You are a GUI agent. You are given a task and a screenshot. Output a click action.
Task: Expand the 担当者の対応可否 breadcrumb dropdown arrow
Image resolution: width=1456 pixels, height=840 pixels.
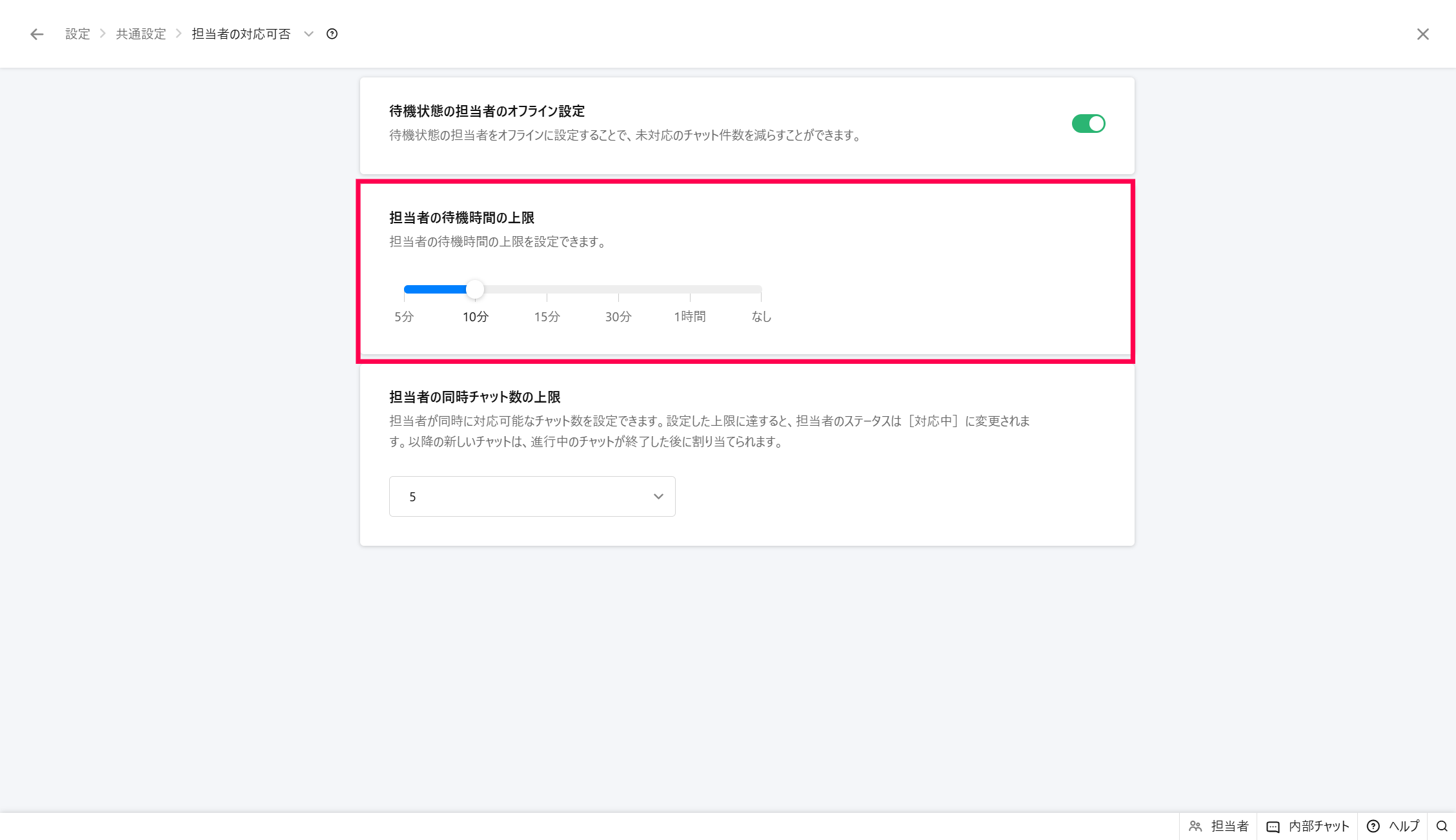point(308,34)
